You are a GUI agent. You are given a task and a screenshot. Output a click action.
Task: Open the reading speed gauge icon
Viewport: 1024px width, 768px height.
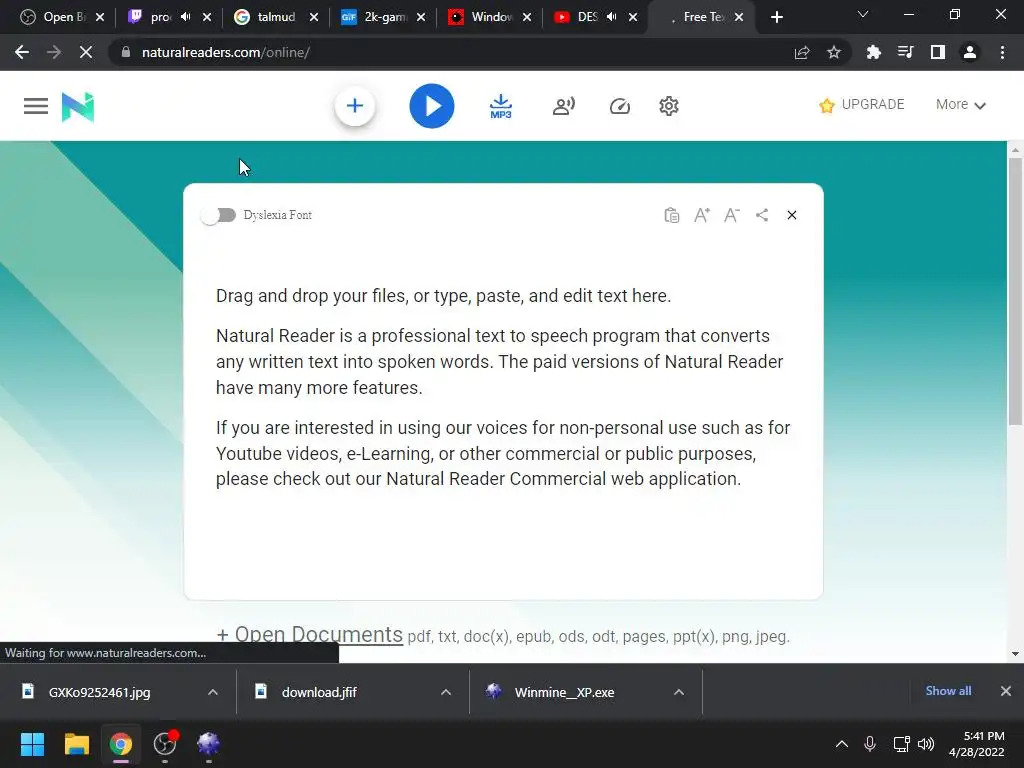pos(620,106)
